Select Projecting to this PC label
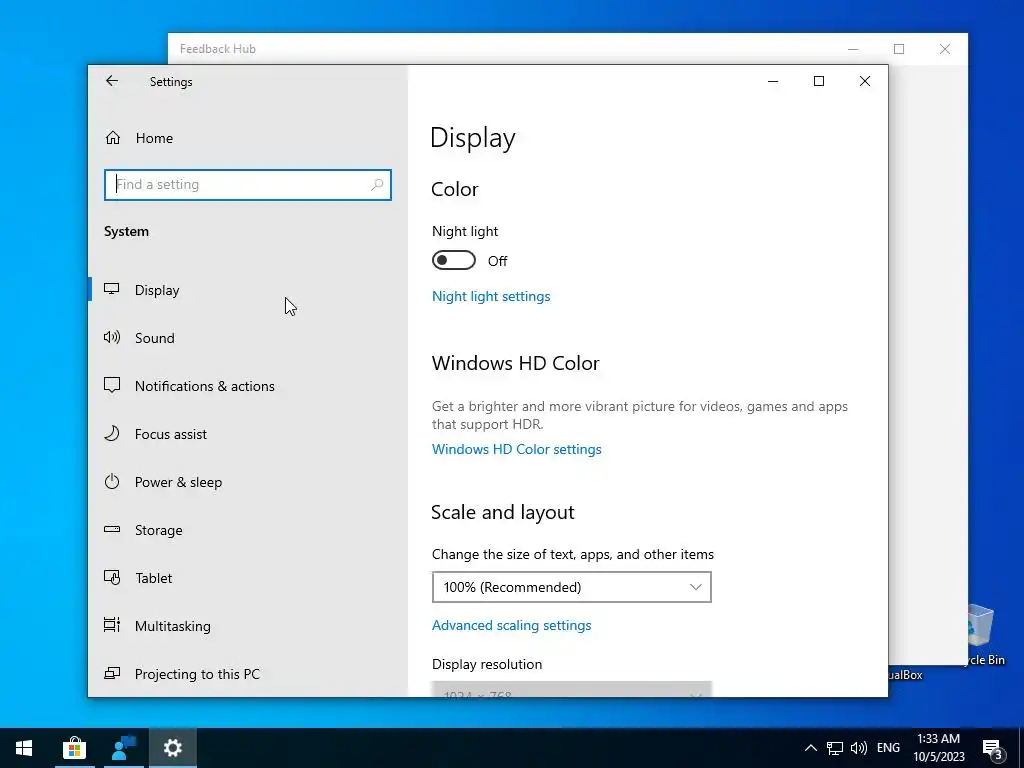The width and height of the screenshot is (1024, 768). pyautogui.click(x=197, y=674)
